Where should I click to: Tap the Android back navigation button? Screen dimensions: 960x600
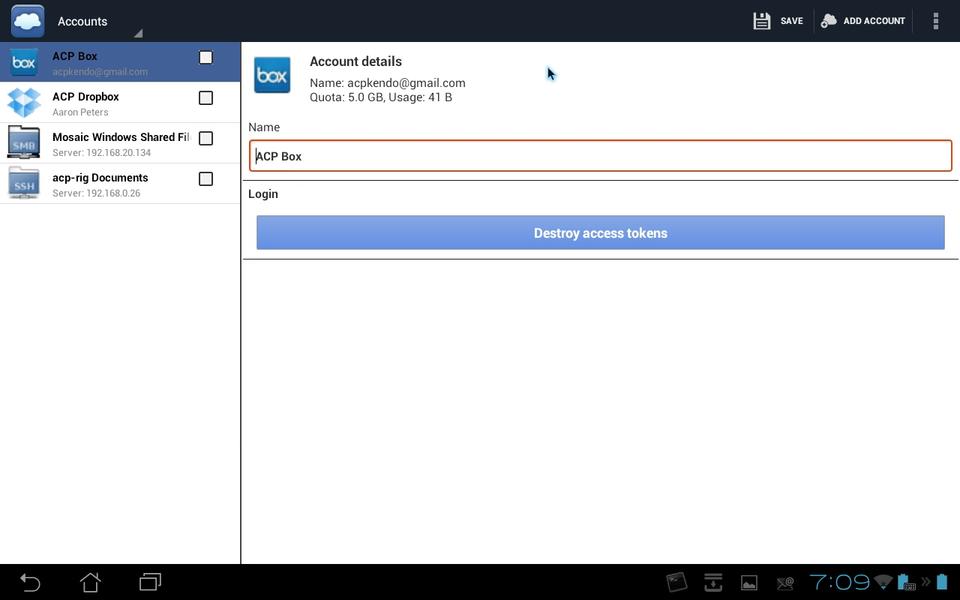31,582
